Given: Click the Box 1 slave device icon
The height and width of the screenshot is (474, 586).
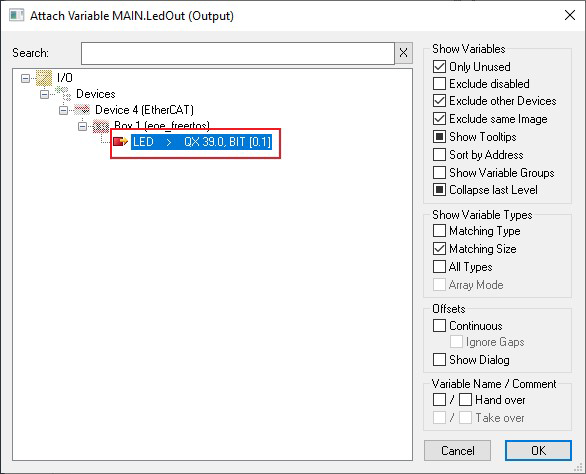Looking at the screenshot, I should [101, 126].
